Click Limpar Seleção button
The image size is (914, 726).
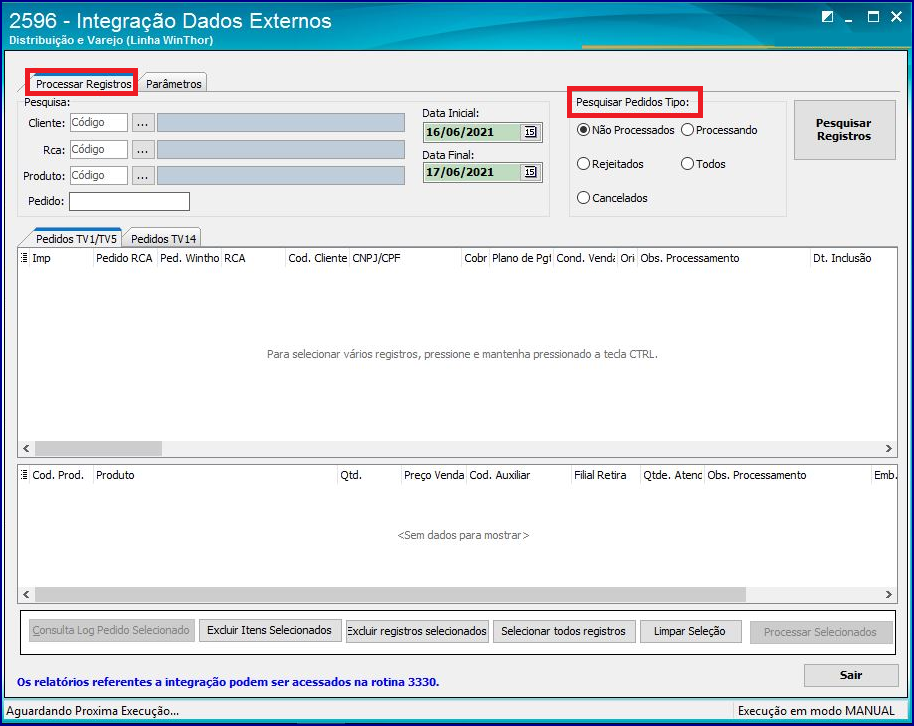pyautogui.click(x=690, y=631)
